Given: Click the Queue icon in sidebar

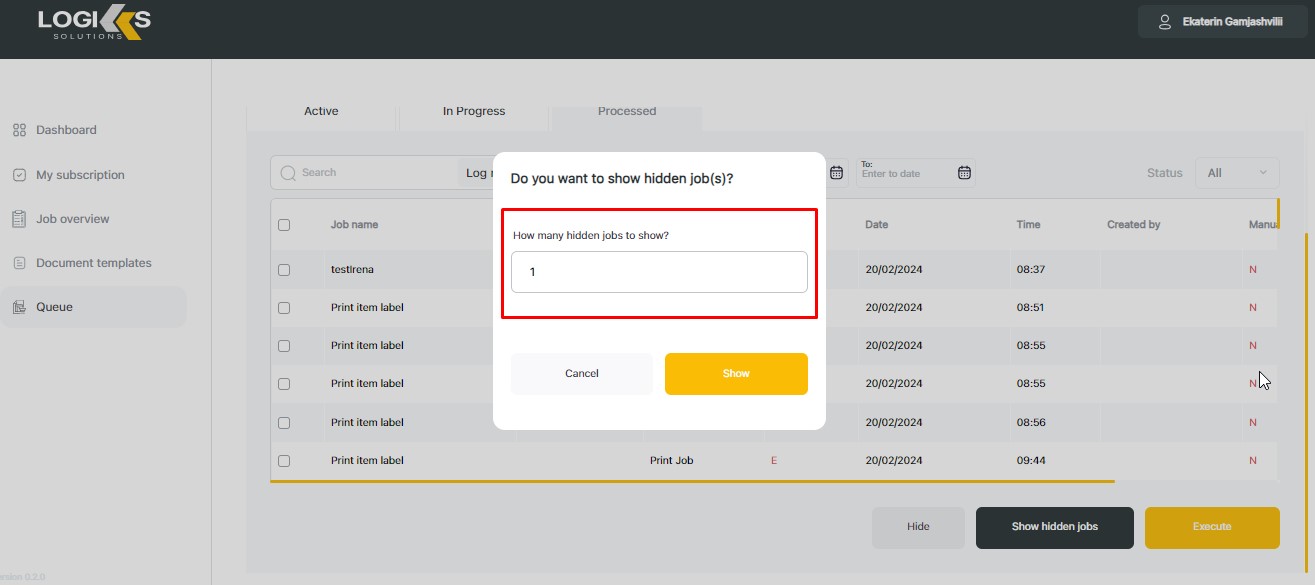Looking at the screenshot, I should pos(19,307).
